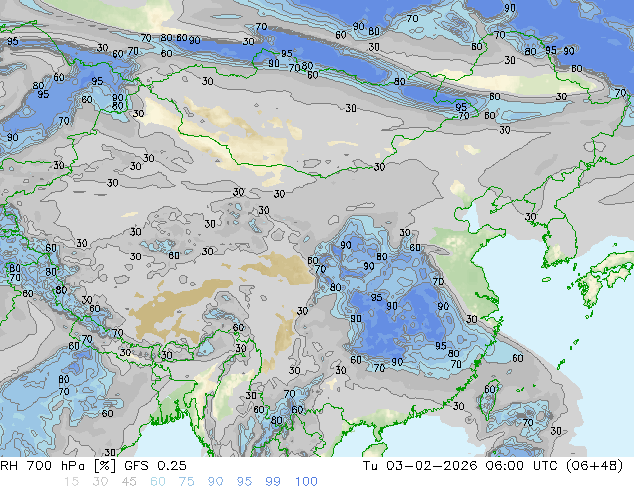Image resolution: width=634 pixels, height=490 pixels.
Task: Click the 'GFS 0.25' model label
Action: (x=155, y=466)
